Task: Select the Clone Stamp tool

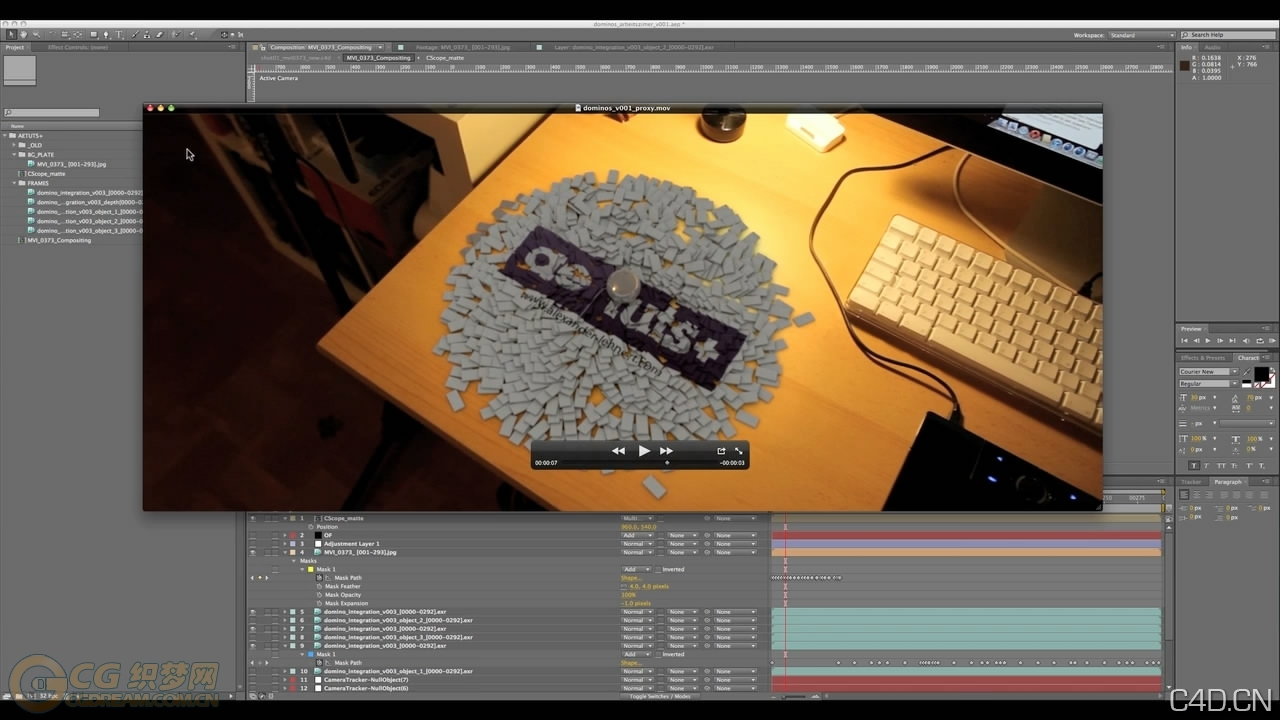Action: coord(147,33)
